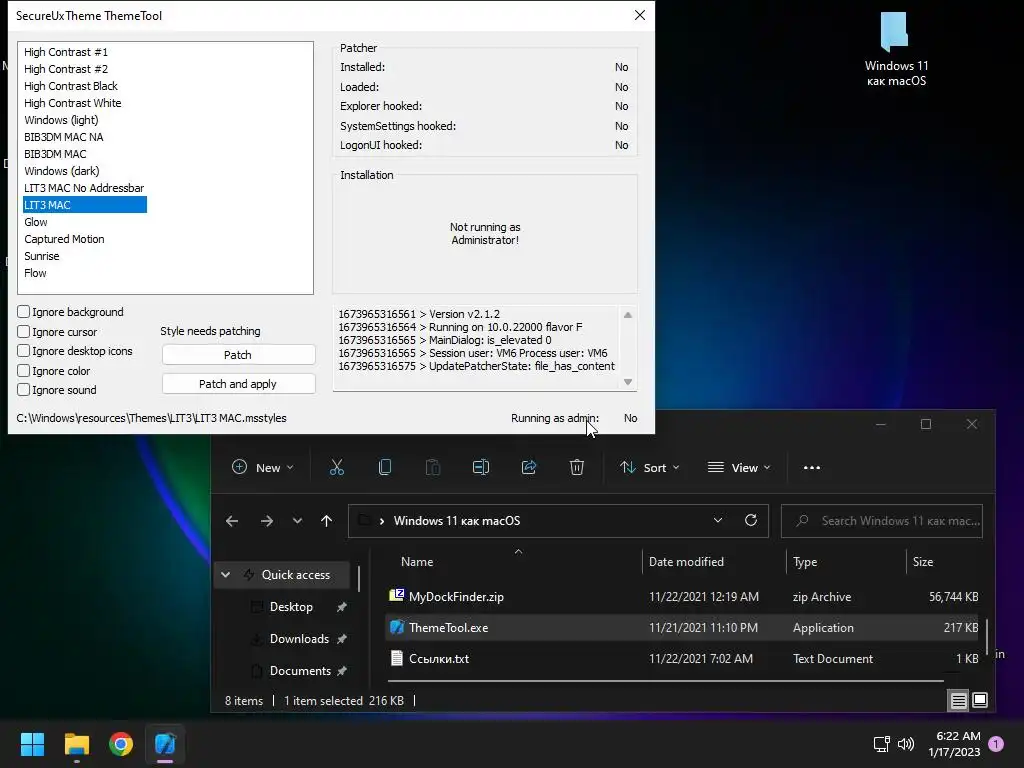The height and width of the screenshot is (768, 1024).
Task: Click the ThemeTool.exe file icon
Action: coord(396,627)
